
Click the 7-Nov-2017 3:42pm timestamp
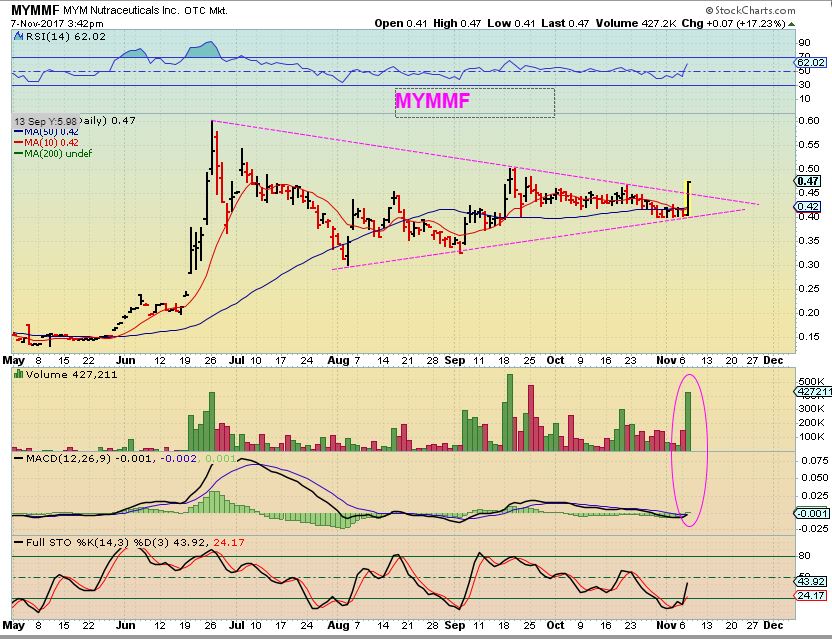(57, 24)
